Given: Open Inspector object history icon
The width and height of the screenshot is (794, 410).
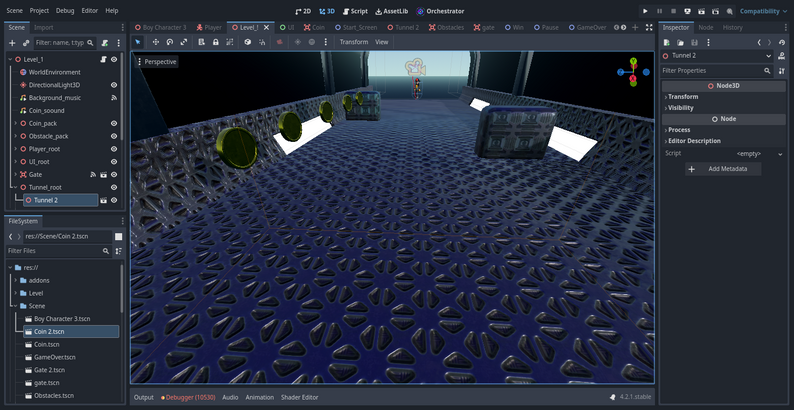Looking at the screenshot, I should pos(782,43).
